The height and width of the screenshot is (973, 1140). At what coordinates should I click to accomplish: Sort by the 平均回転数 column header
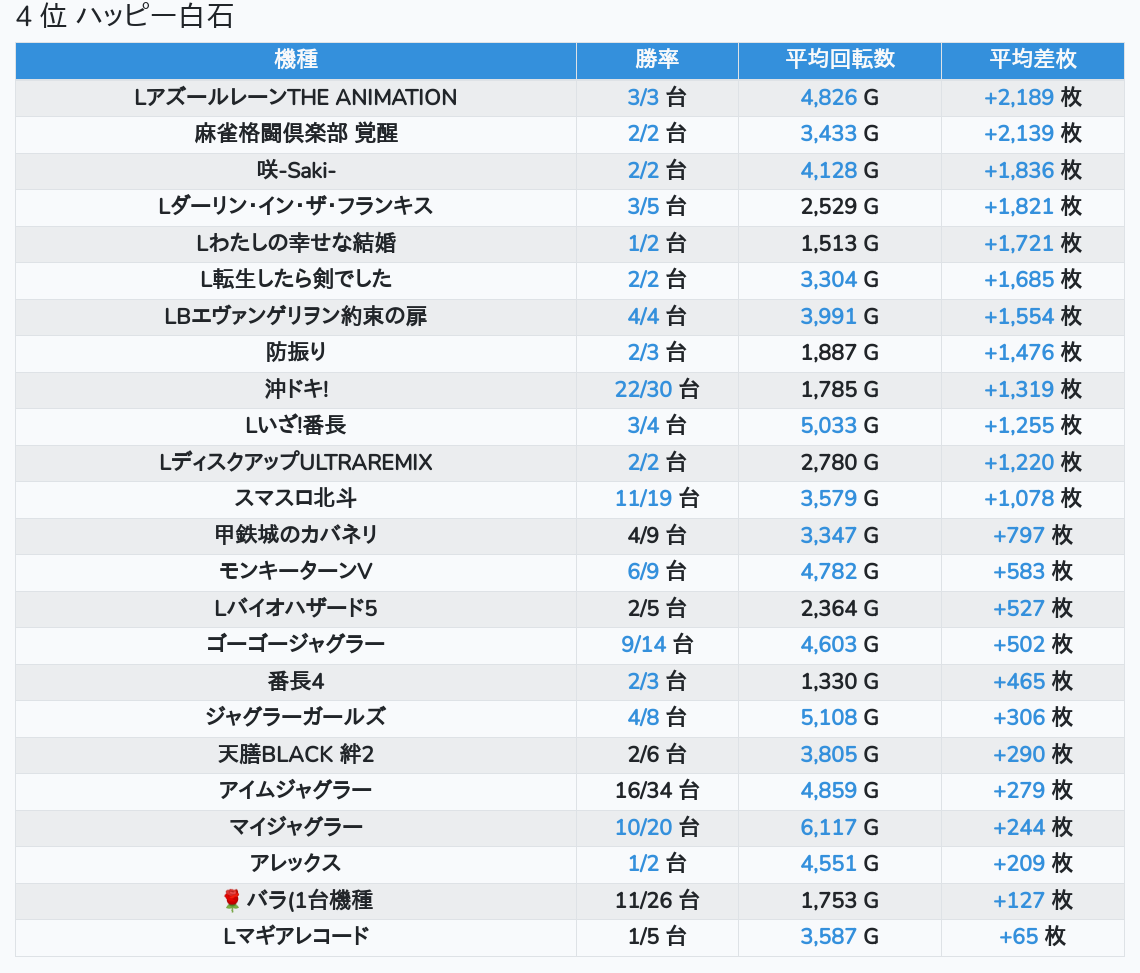pos(840,60)
